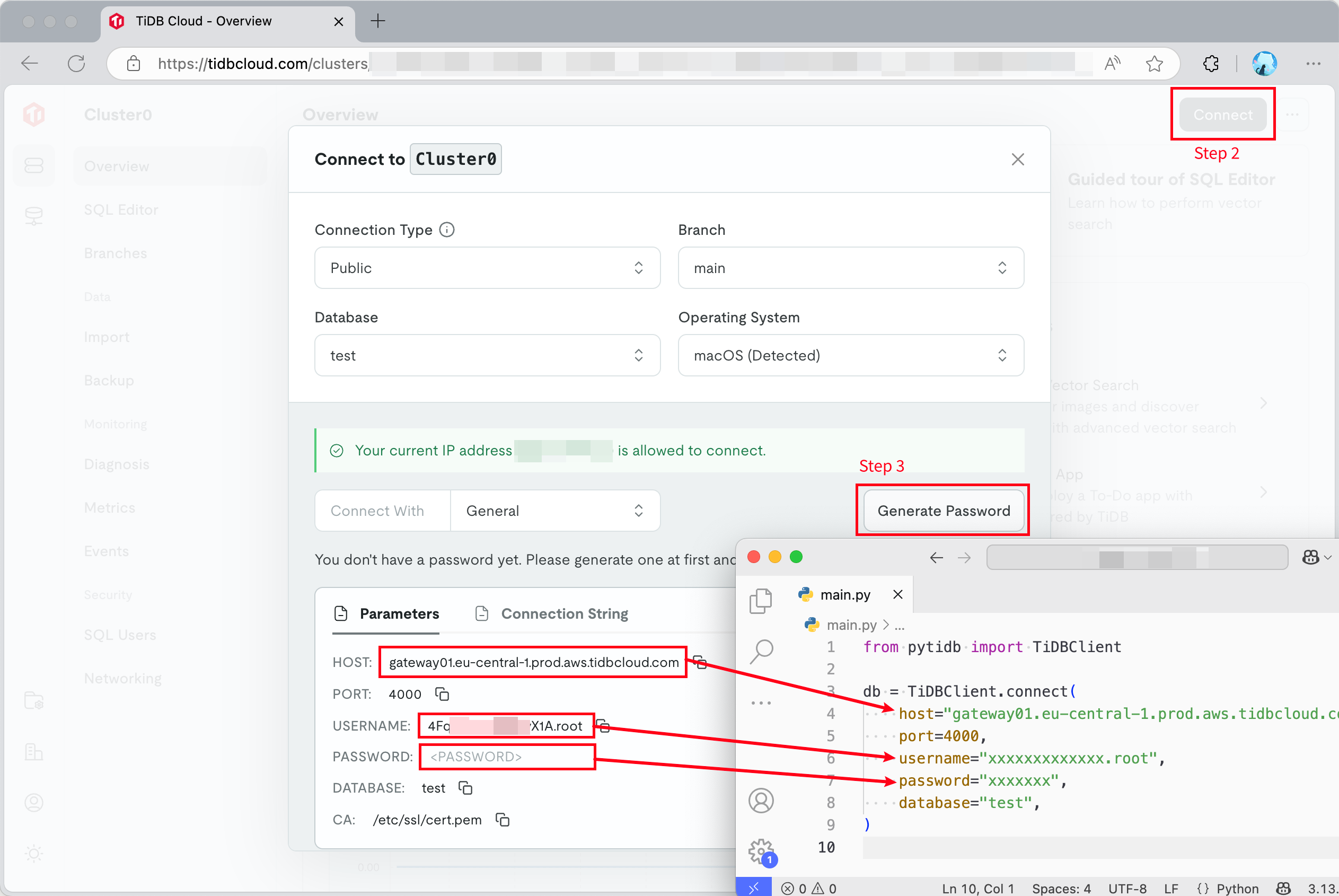Open Connect With General dropdown
This screenshot has height=896, width=1339.
click(x=554, y=511)
